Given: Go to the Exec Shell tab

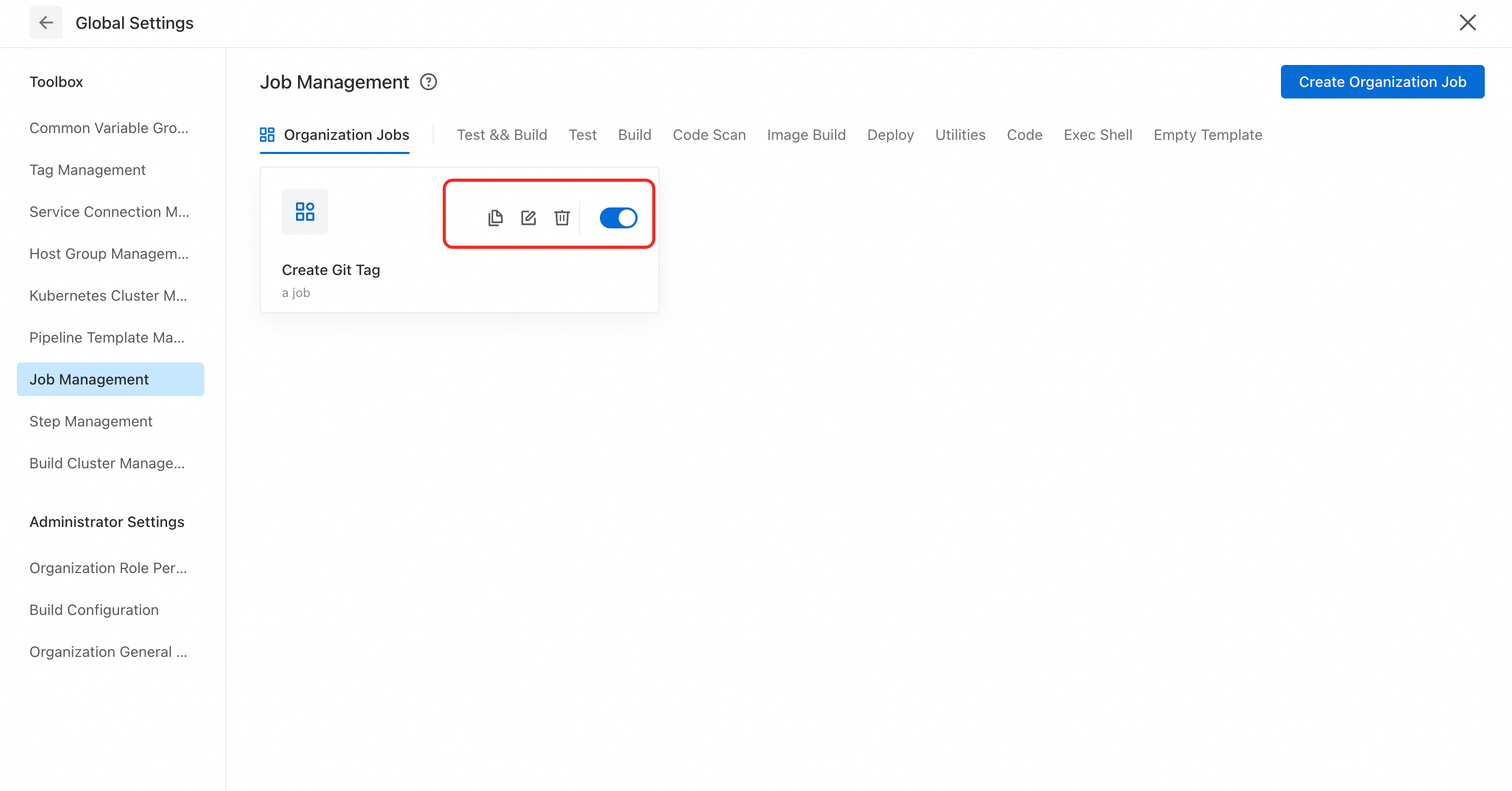Looking at the screenshot, I should (1098, 135).
